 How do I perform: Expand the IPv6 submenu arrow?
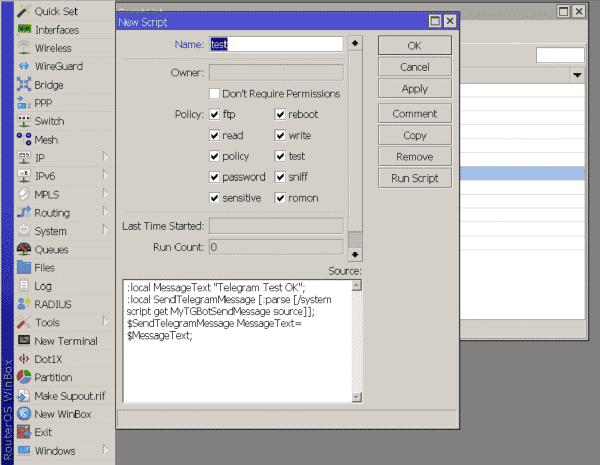[105, 175]
